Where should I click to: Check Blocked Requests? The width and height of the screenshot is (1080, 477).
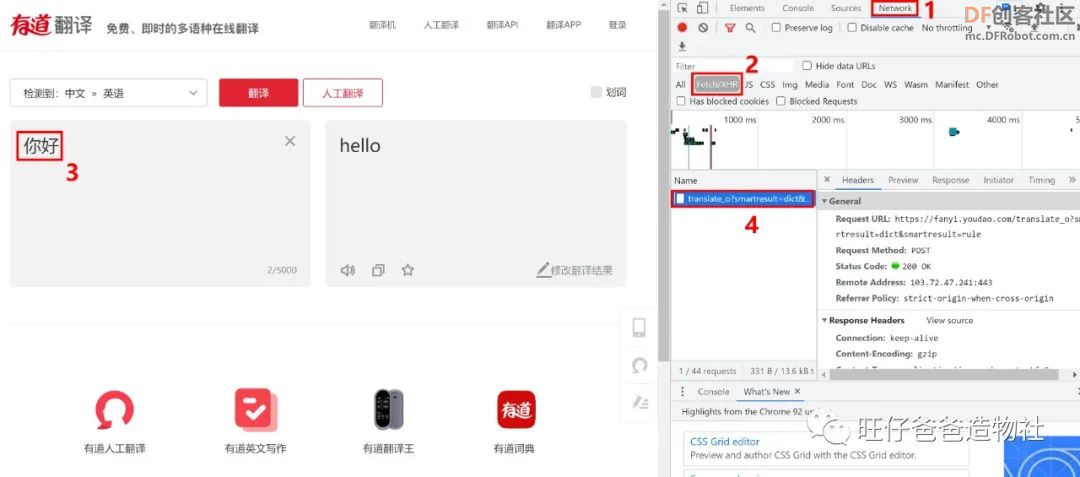(781, 101)
